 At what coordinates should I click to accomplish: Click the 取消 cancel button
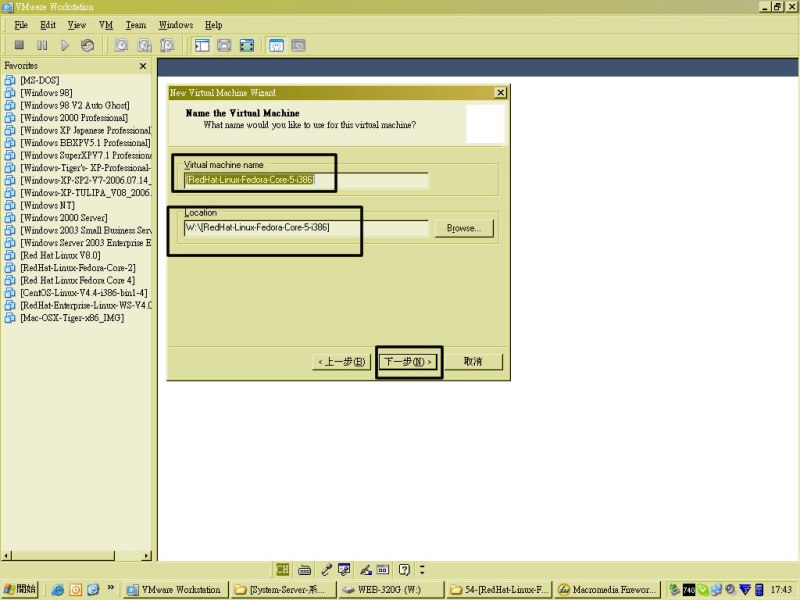pos(473,362)
